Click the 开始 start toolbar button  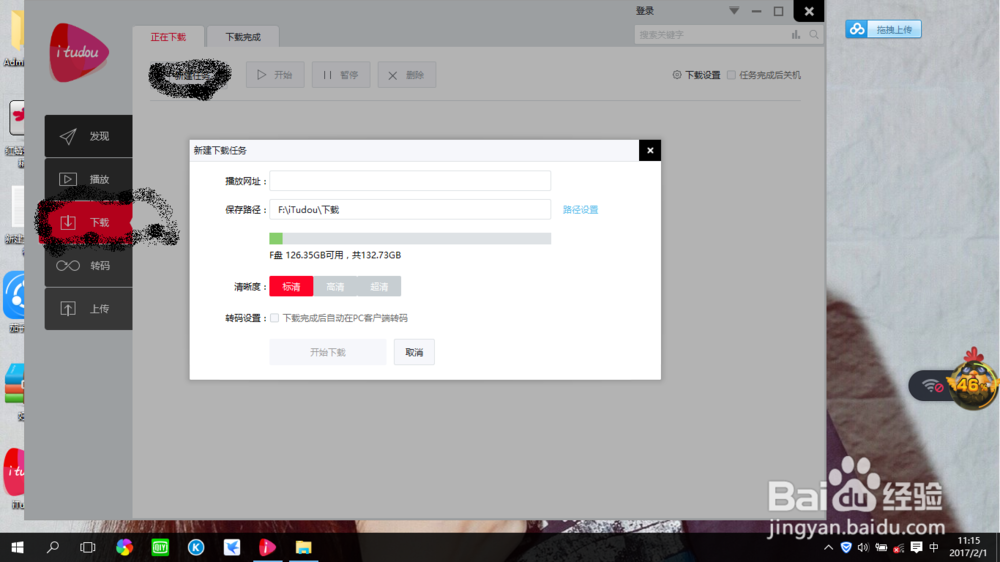275,75
